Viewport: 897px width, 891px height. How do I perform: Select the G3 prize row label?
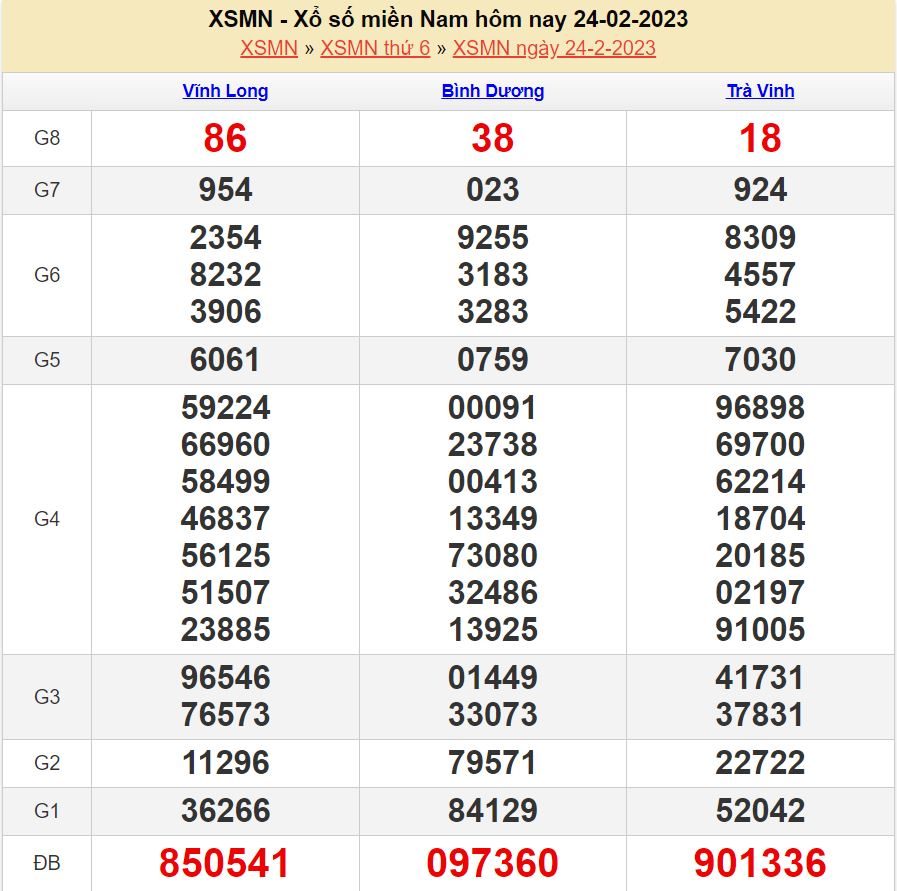pyautogui.click(x=47, y=697)
